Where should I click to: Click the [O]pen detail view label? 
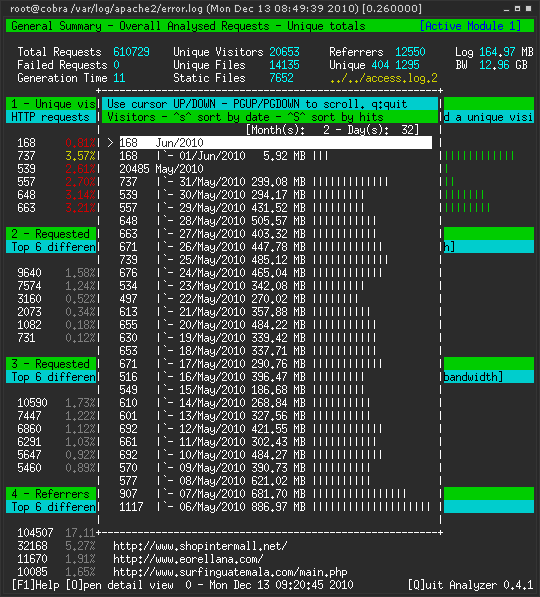pyautogui.click(x=120, y=585)
